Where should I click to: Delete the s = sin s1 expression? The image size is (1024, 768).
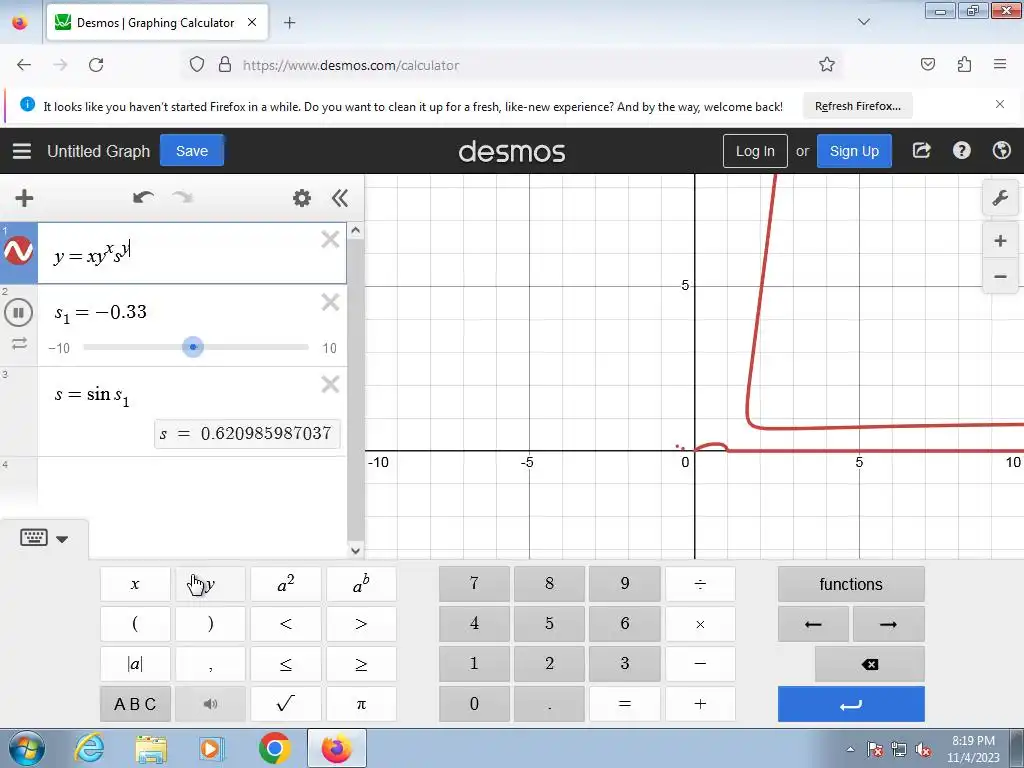pos(330,384)
